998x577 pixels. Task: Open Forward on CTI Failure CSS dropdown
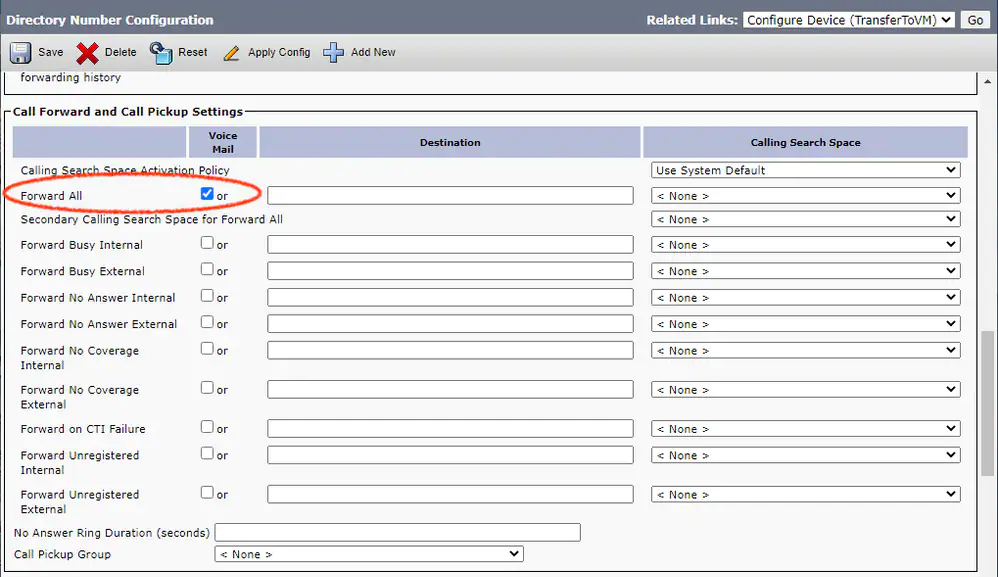(x=805, y=429)
